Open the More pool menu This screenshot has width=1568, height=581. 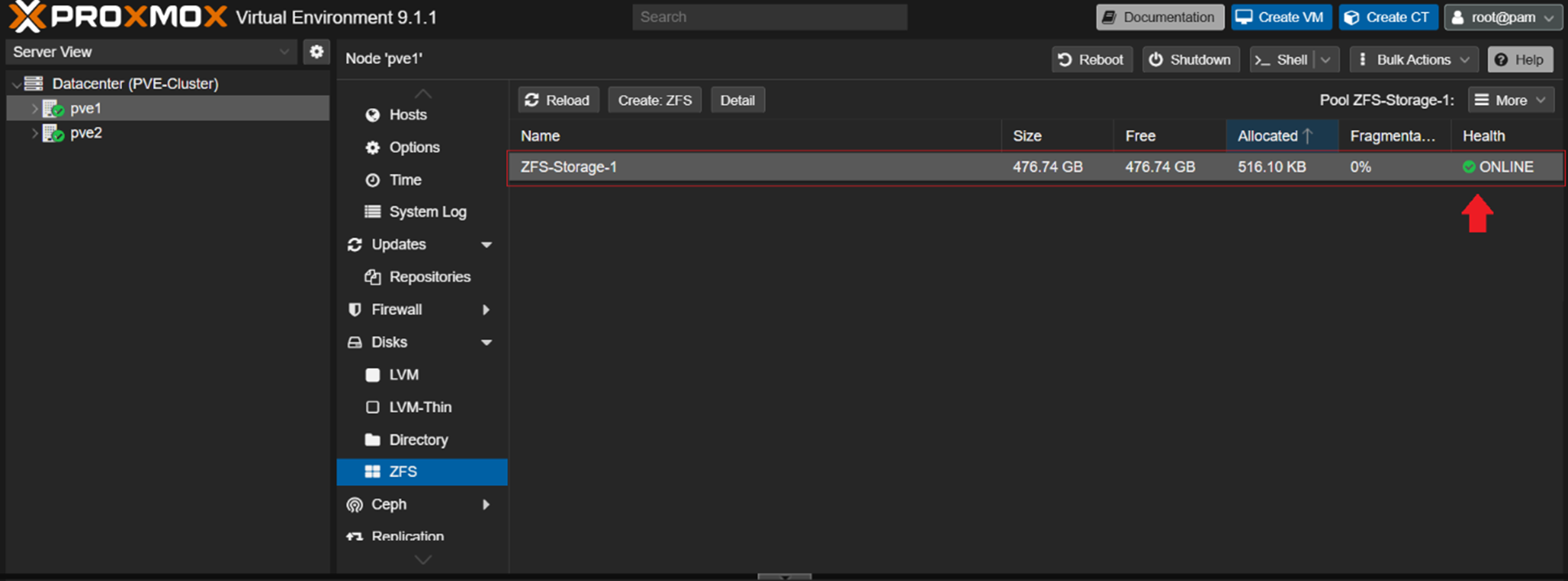coord(1510,100)
